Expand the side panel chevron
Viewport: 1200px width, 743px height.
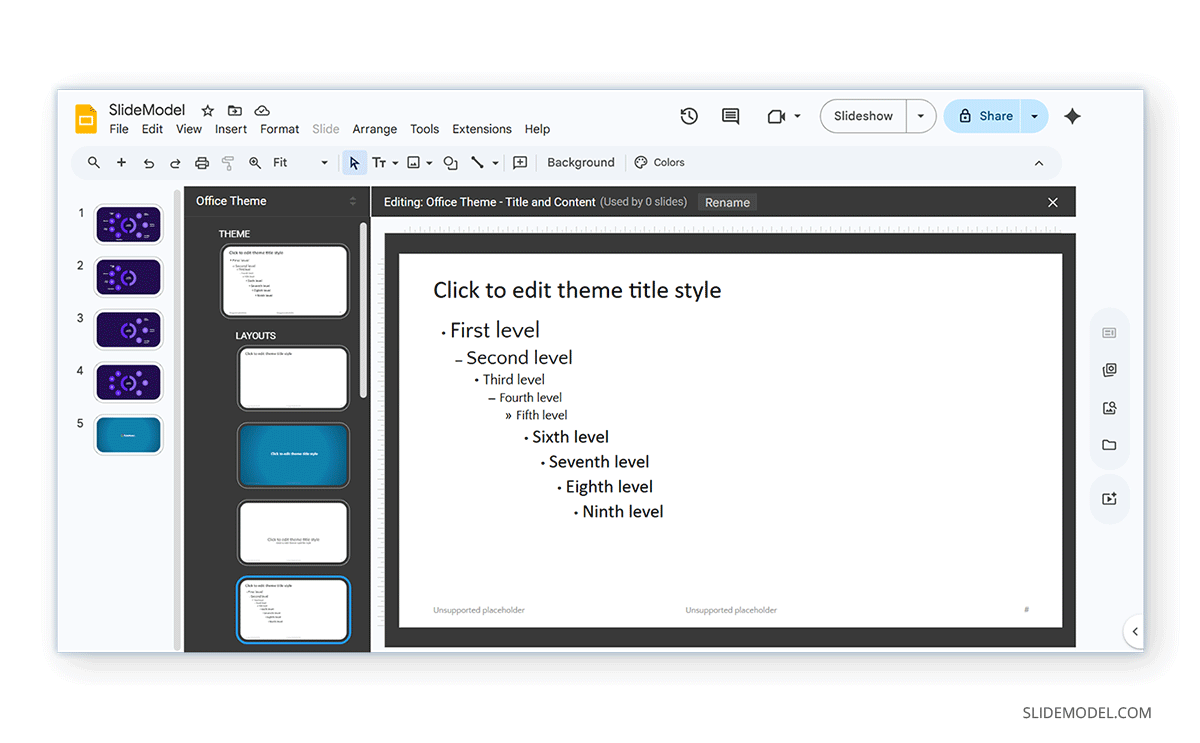(x=1135, y=632)
